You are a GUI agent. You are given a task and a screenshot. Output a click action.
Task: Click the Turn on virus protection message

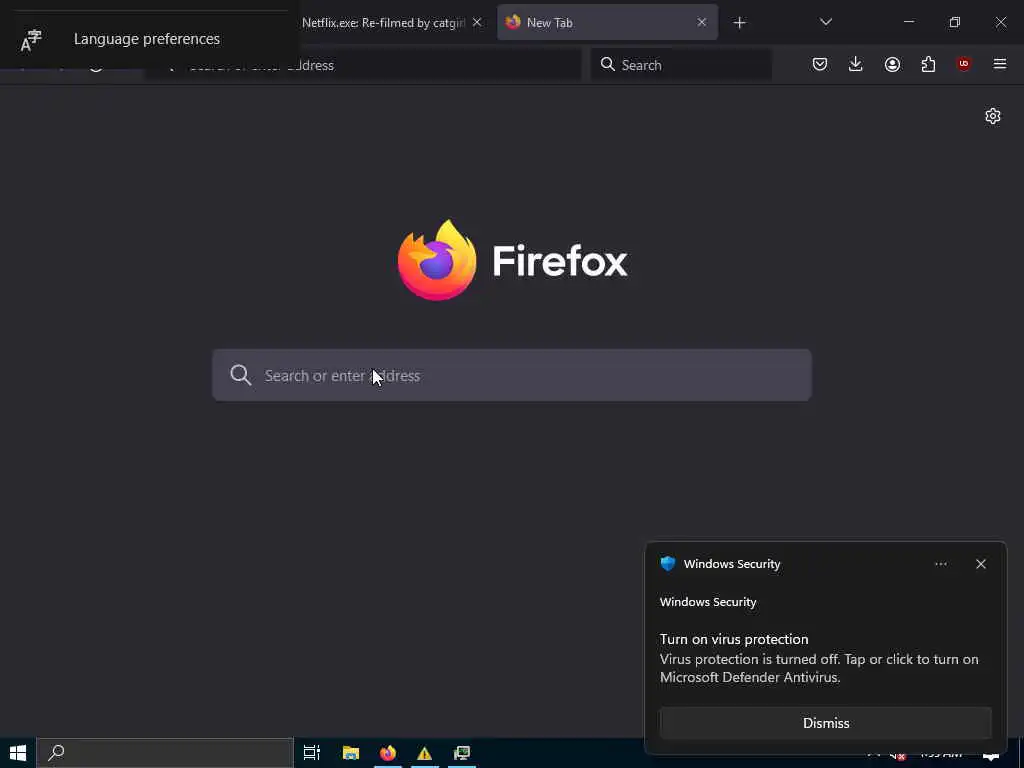819,658
